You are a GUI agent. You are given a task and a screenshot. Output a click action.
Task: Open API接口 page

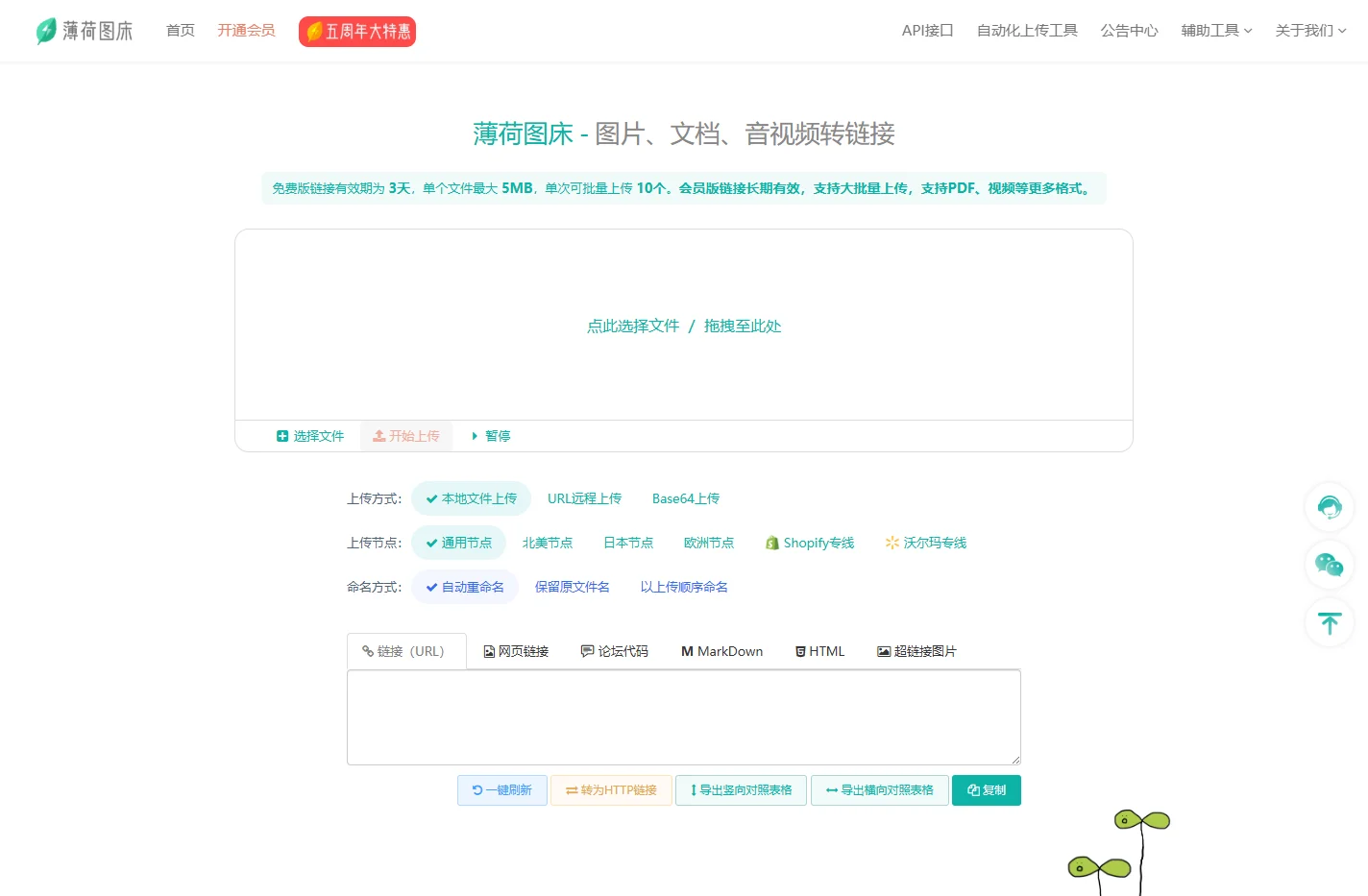click(x=928, y=31)
